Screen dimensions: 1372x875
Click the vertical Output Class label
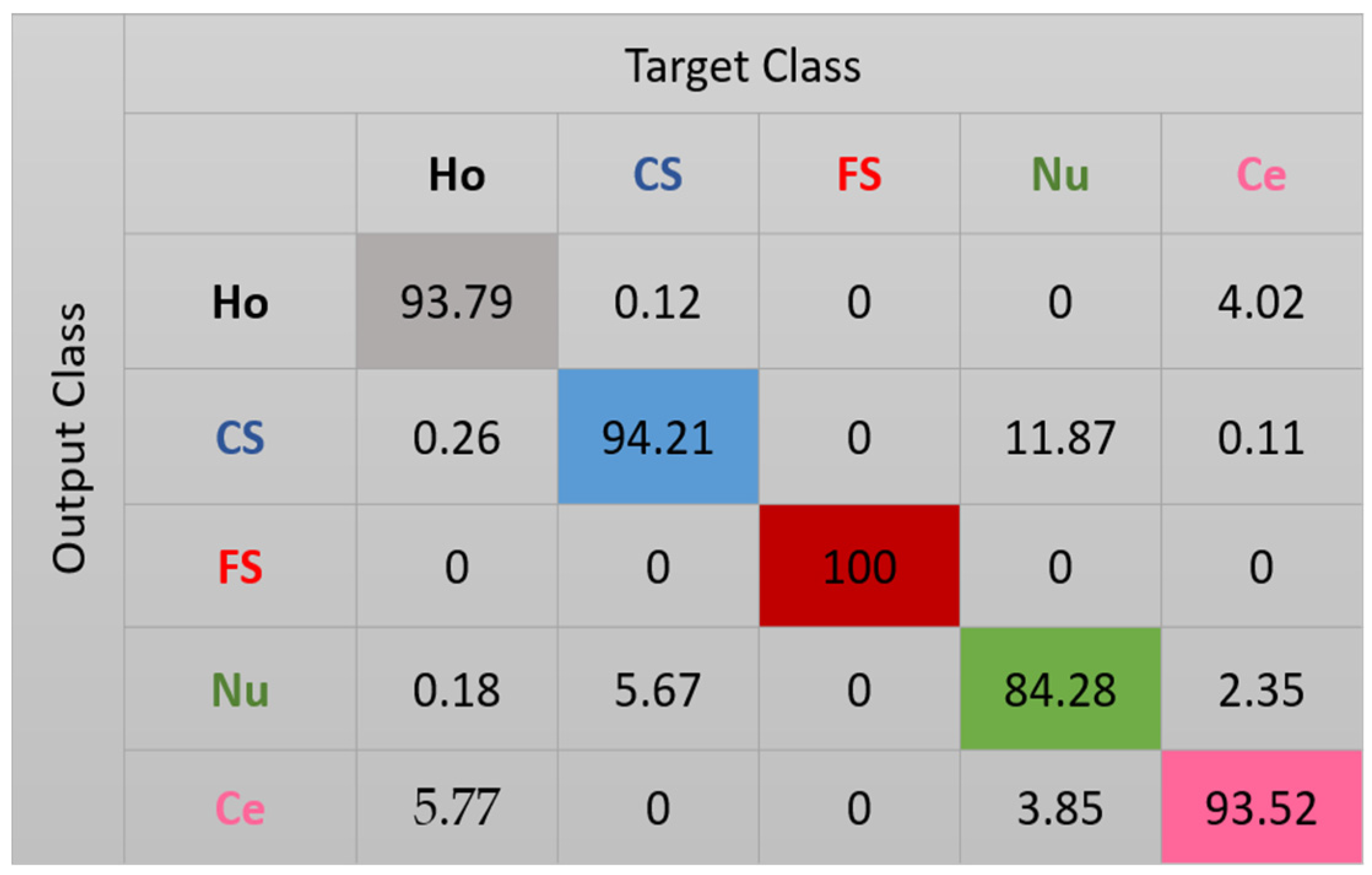[x=69, y=438]
